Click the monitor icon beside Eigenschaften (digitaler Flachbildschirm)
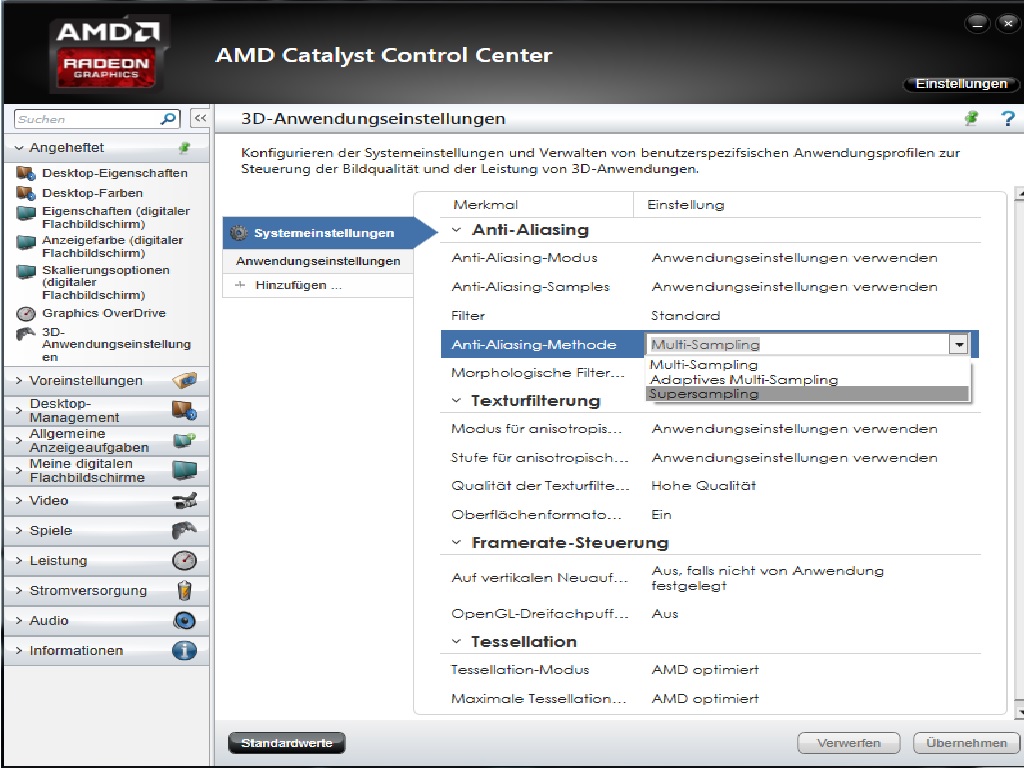This screenshot has width=1024, height=768. point(25,213)
